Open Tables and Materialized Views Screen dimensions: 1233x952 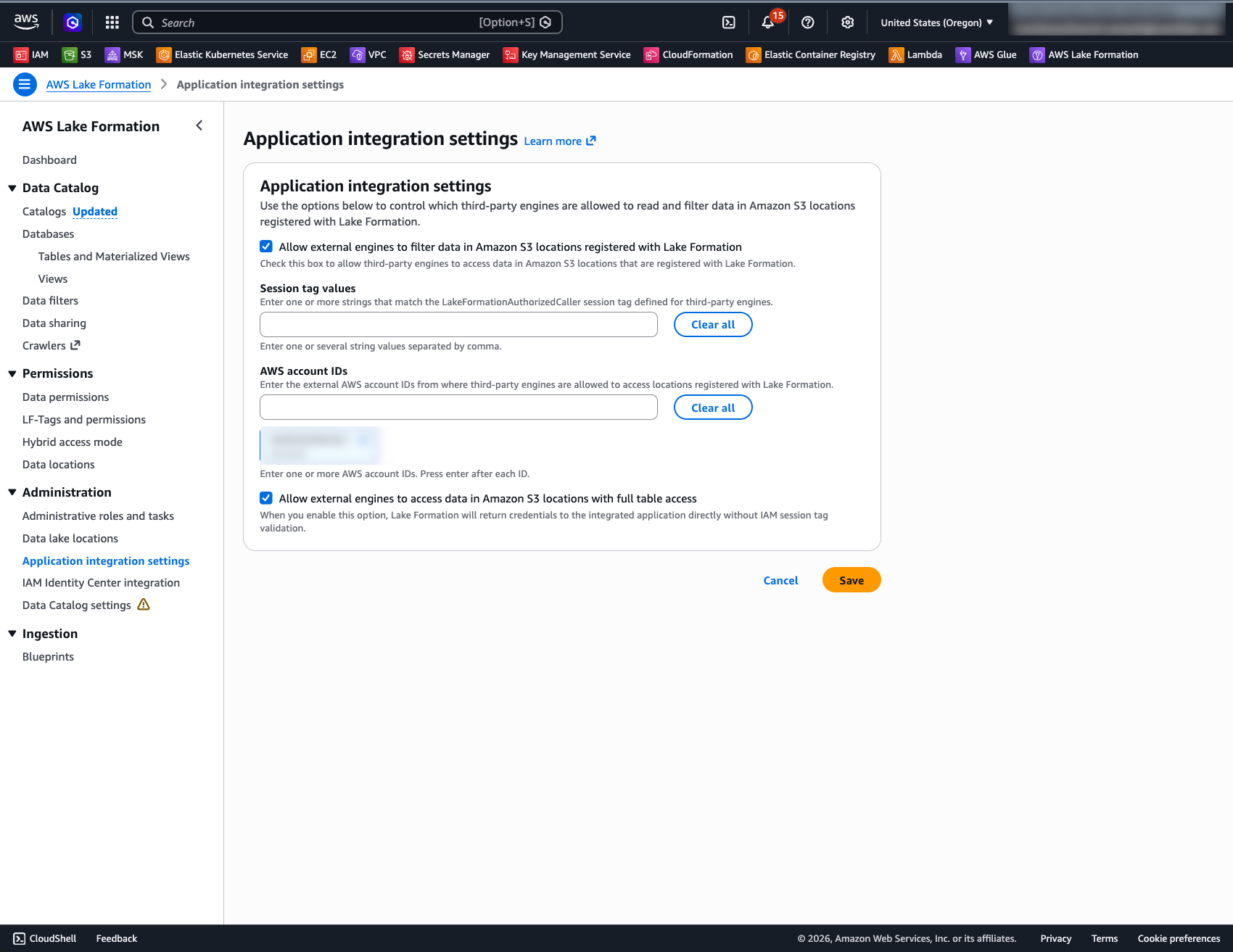tap(114, 256)
